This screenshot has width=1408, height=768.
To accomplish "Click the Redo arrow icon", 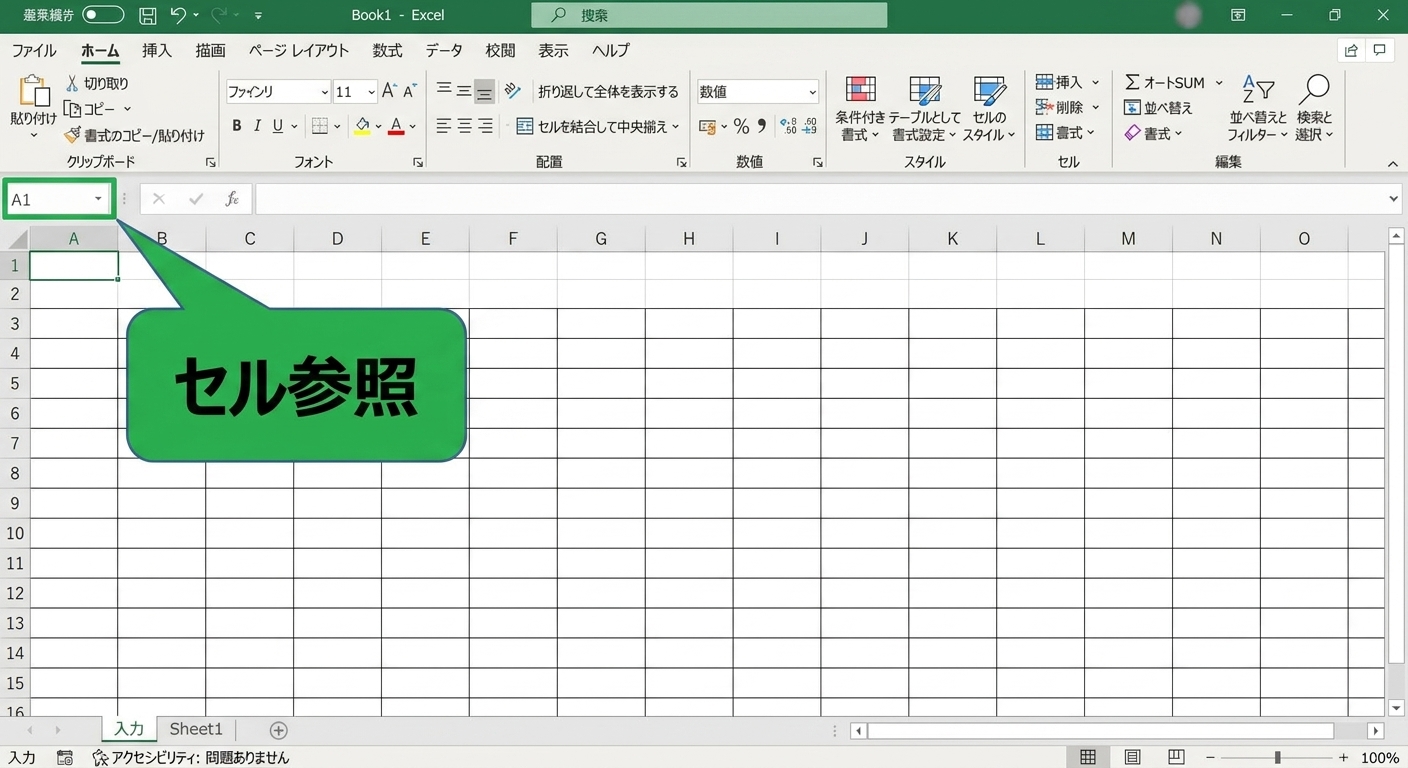I will tap(221, 15).
